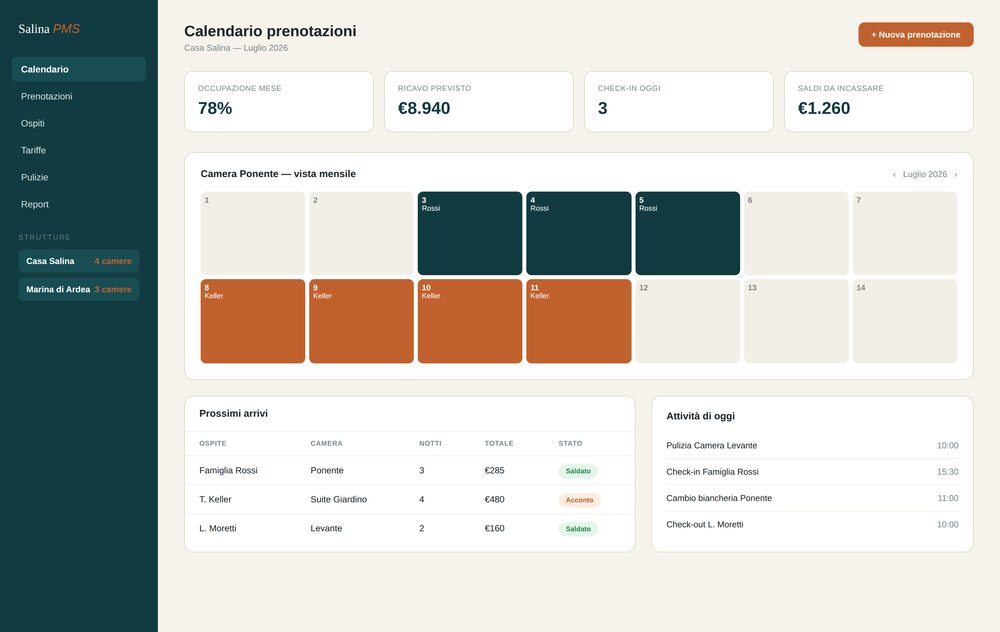Open the Check-in oggi card
The image size is (1000, 632).
tap(679, 102)
